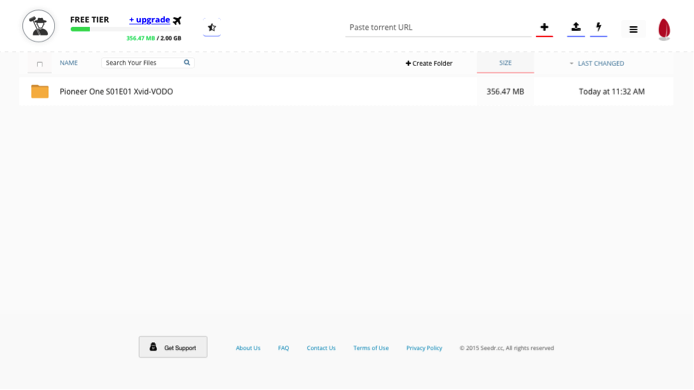
Task: Click the magnifier search icon
Action: tap(187, 62)
